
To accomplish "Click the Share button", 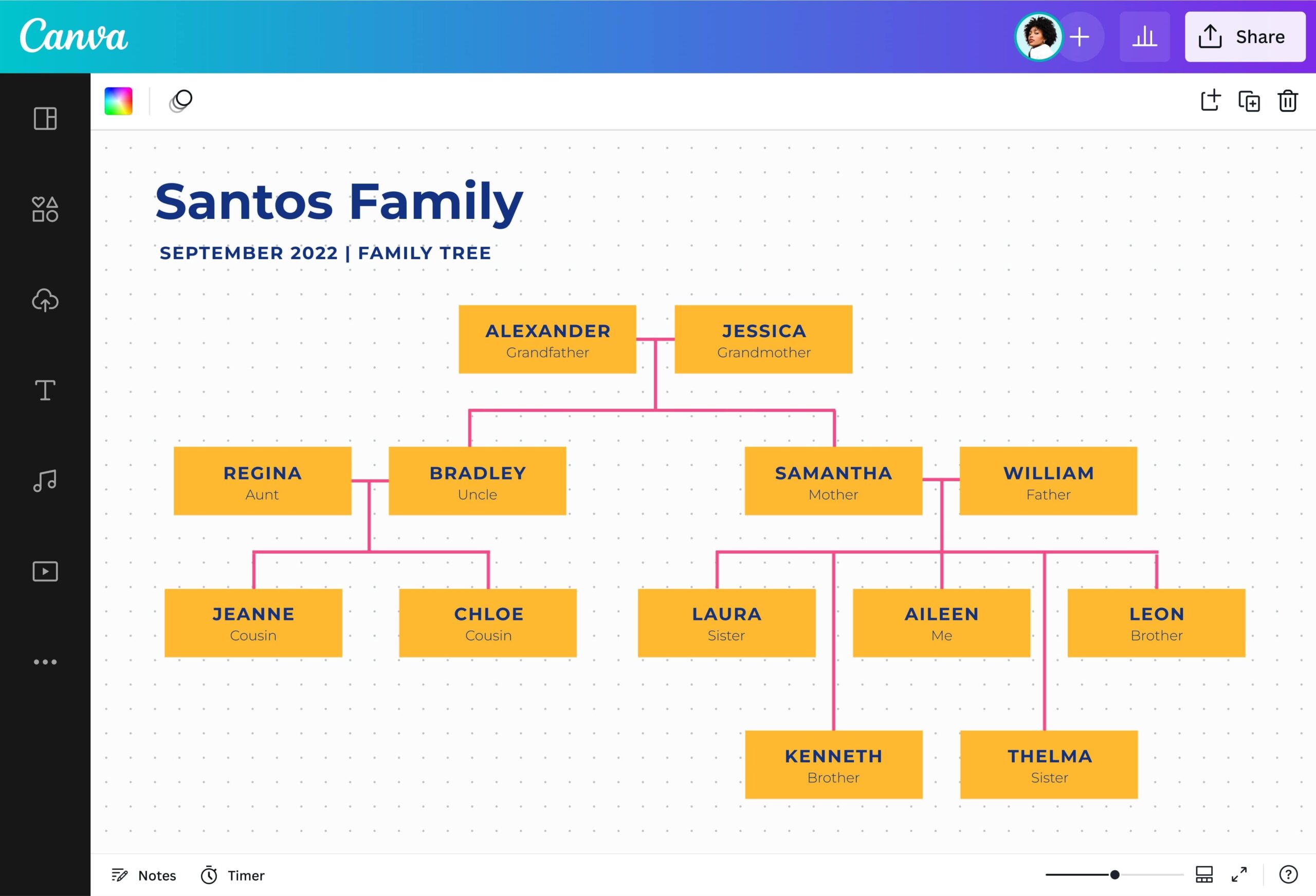I will [1245, 36].
